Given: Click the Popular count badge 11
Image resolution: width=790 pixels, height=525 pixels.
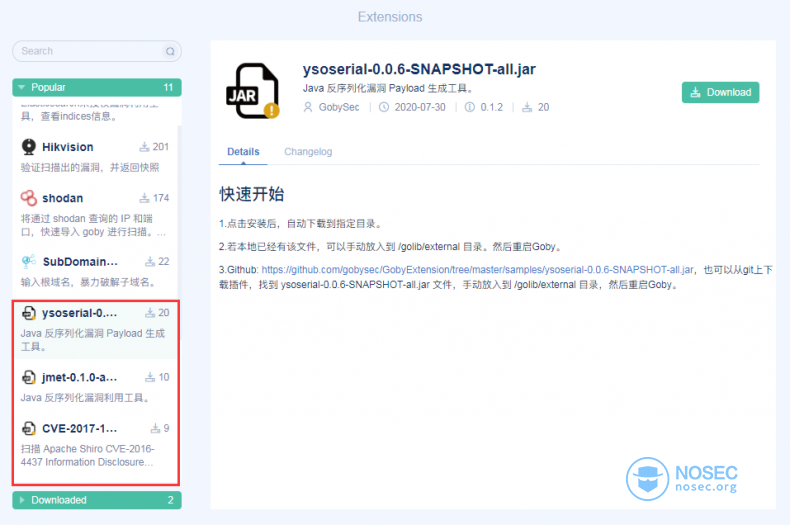Looking at the screenshot, I should tap(168, 87).
